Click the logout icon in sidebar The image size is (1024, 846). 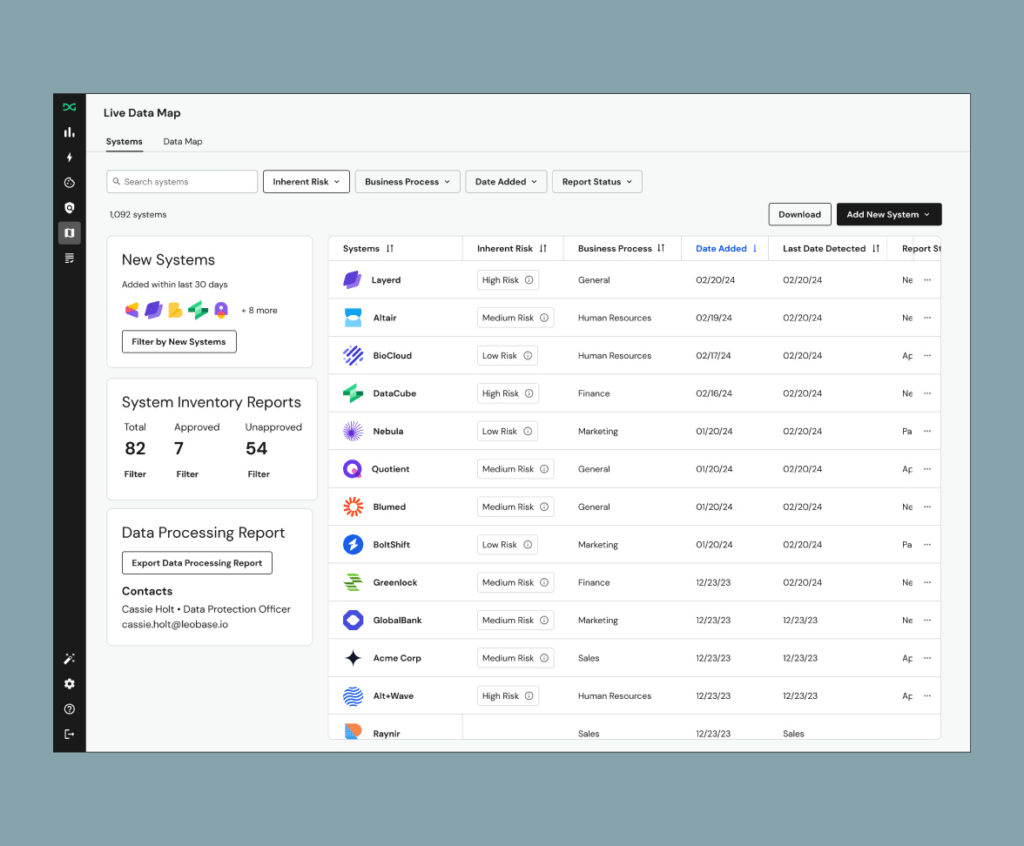69,734
